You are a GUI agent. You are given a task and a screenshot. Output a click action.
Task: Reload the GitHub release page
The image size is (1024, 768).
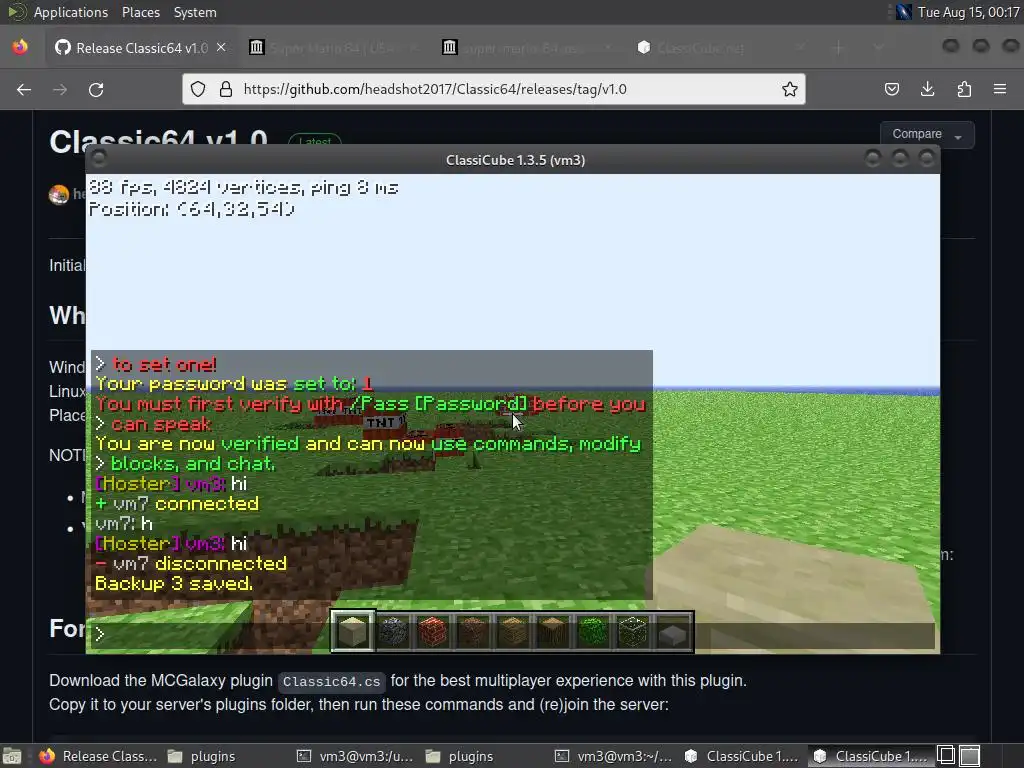[96, 89]
